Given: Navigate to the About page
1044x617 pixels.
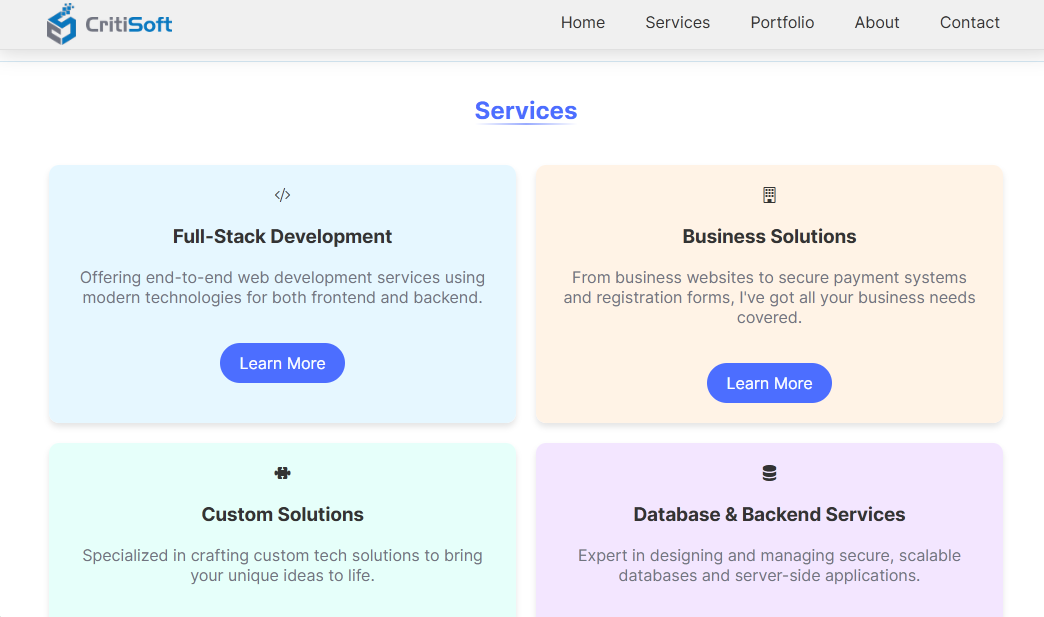Looking at the screenshot, I should [877, 22].
